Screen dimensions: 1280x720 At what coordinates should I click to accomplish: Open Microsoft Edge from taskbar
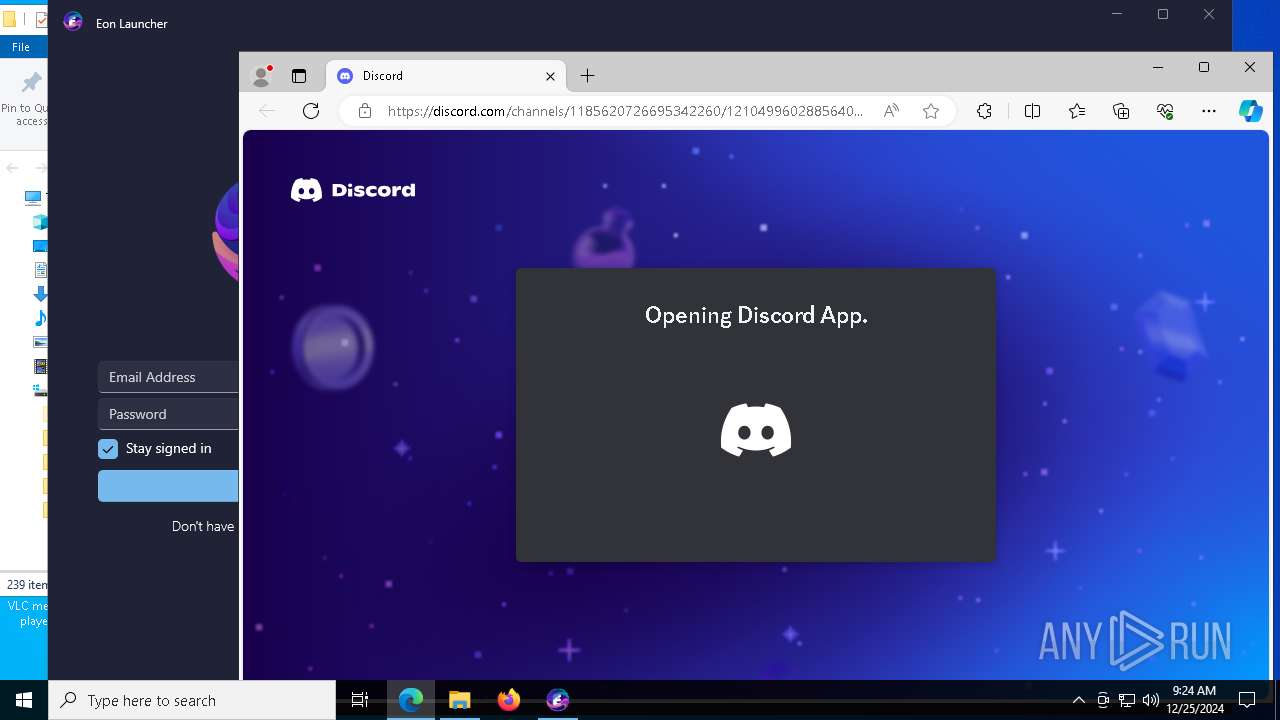point(411,700)
